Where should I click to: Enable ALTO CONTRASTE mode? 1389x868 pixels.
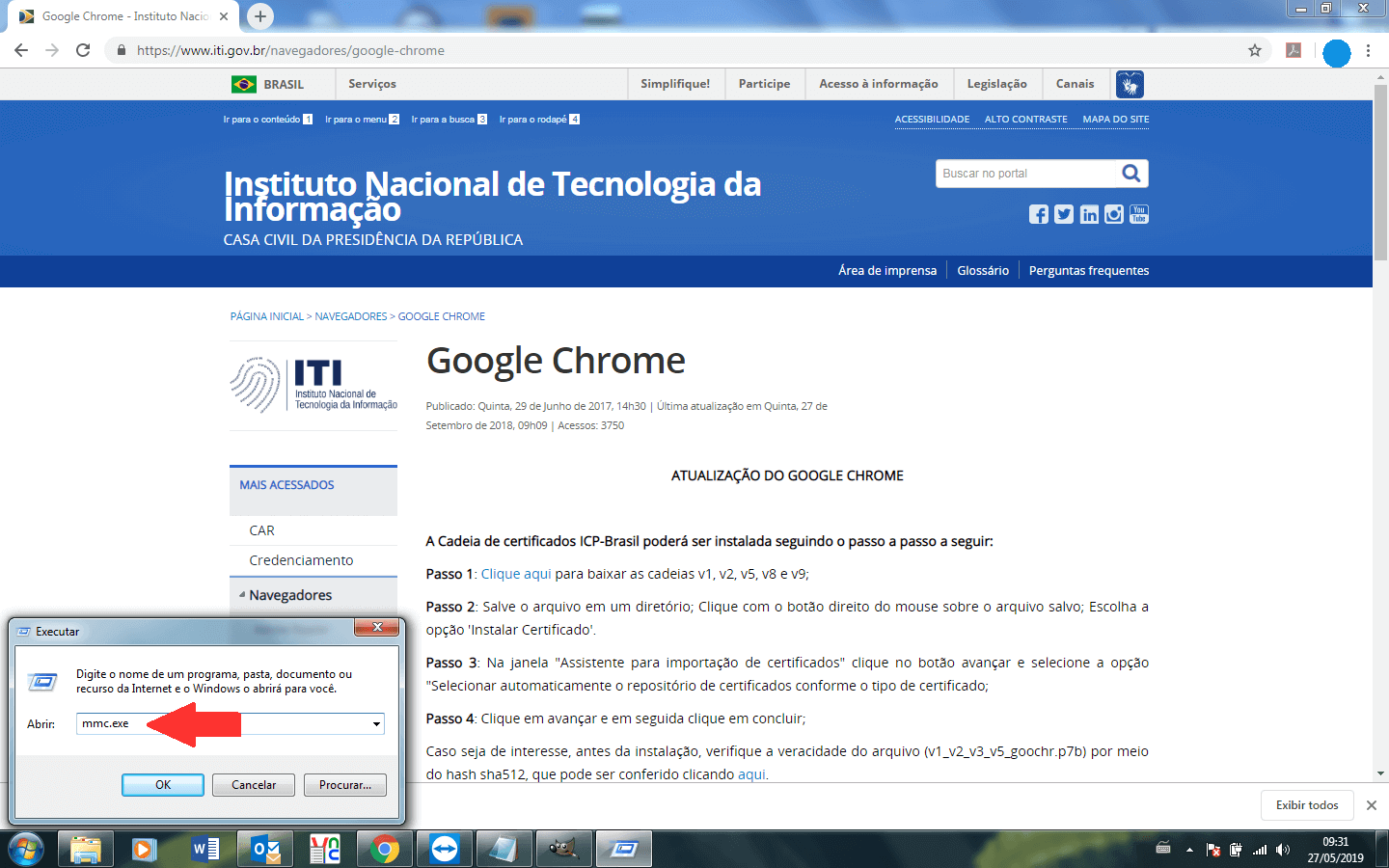[1026, 120]
